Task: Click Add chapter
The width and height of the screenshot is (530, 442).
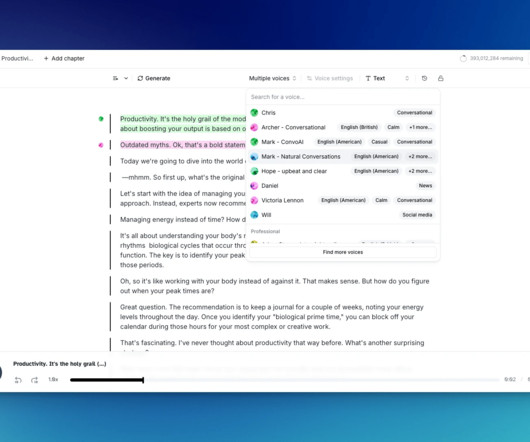Action: [x=64, y=58]
